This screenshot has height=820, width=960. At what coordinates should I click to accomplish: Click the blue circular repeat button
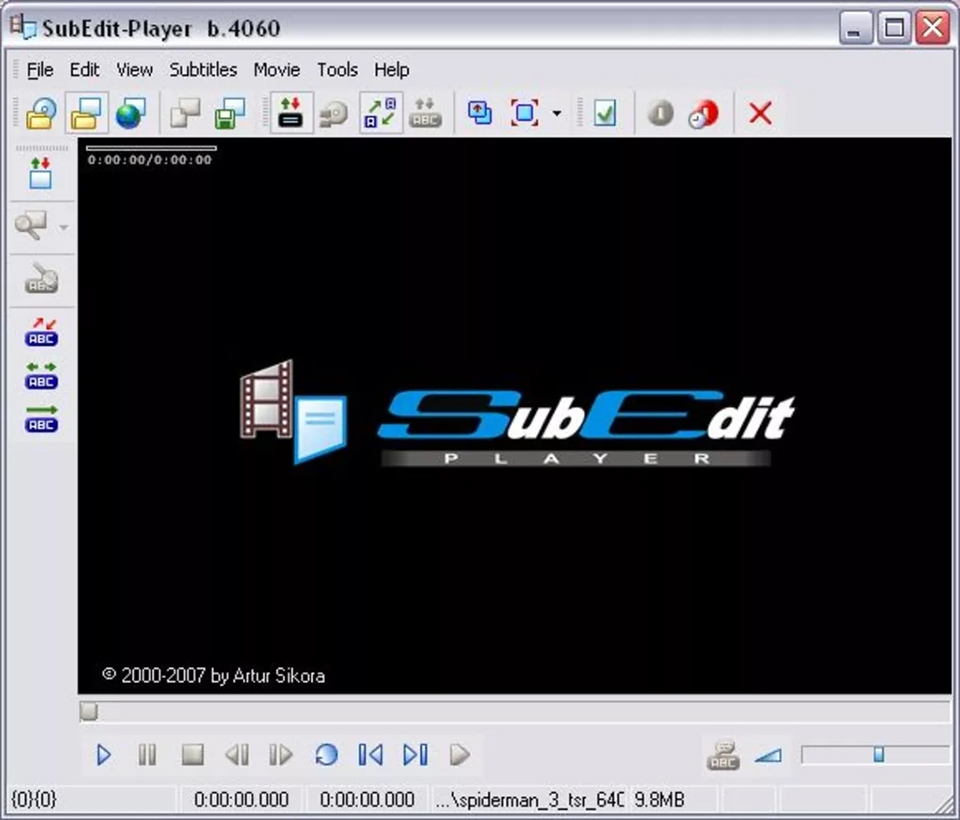click(326, 754)
